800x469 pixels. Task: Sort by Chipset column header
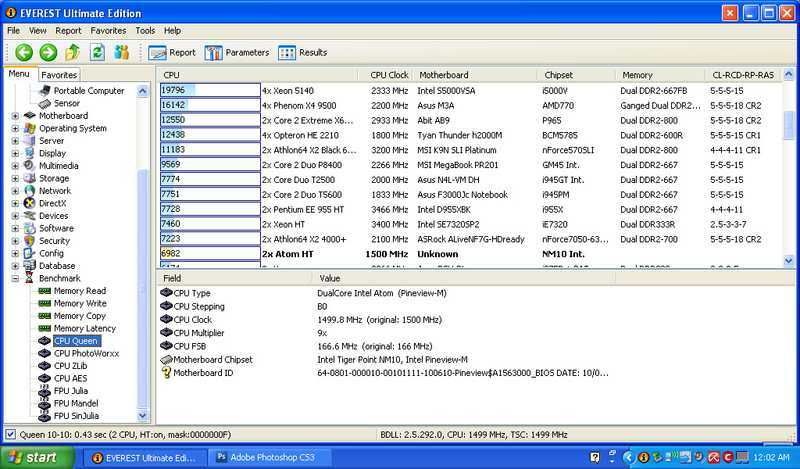(576, 75)
